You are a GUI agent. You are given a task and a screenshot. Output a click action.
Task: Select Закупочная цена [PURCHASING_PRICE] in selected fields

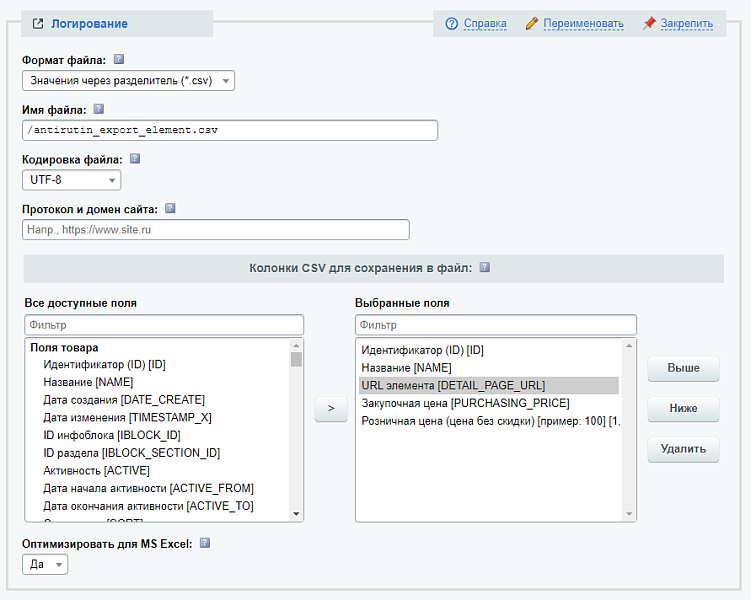tap(465, 403)
